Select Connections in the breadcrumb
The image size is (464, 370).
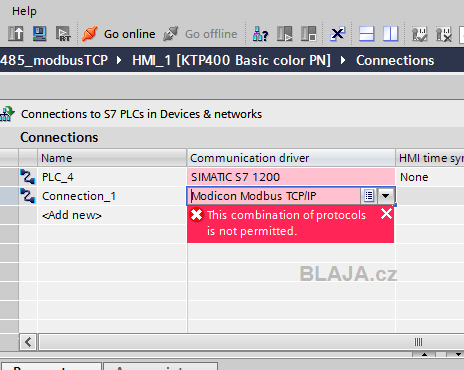click(x=395, y=60)
